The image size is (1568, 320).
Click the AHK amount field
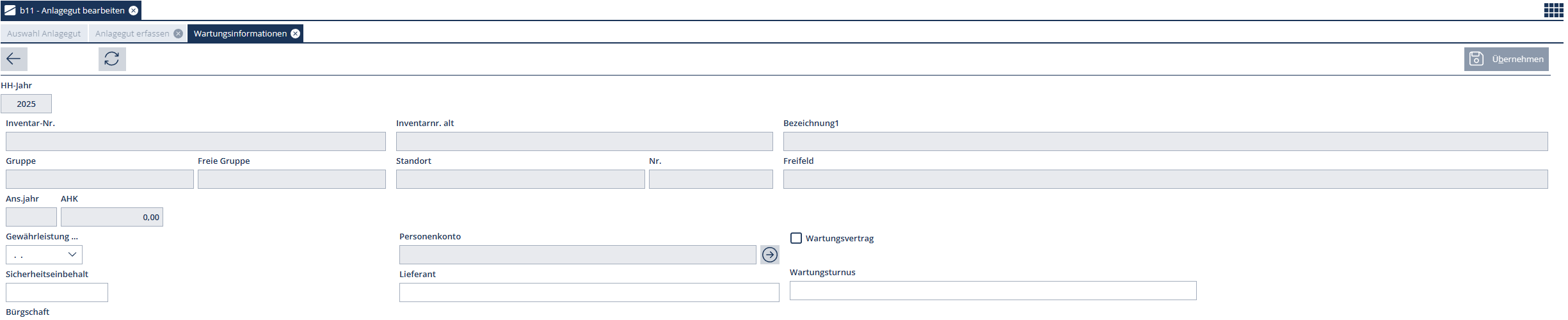pyautogui.click(x=112, y=217)
